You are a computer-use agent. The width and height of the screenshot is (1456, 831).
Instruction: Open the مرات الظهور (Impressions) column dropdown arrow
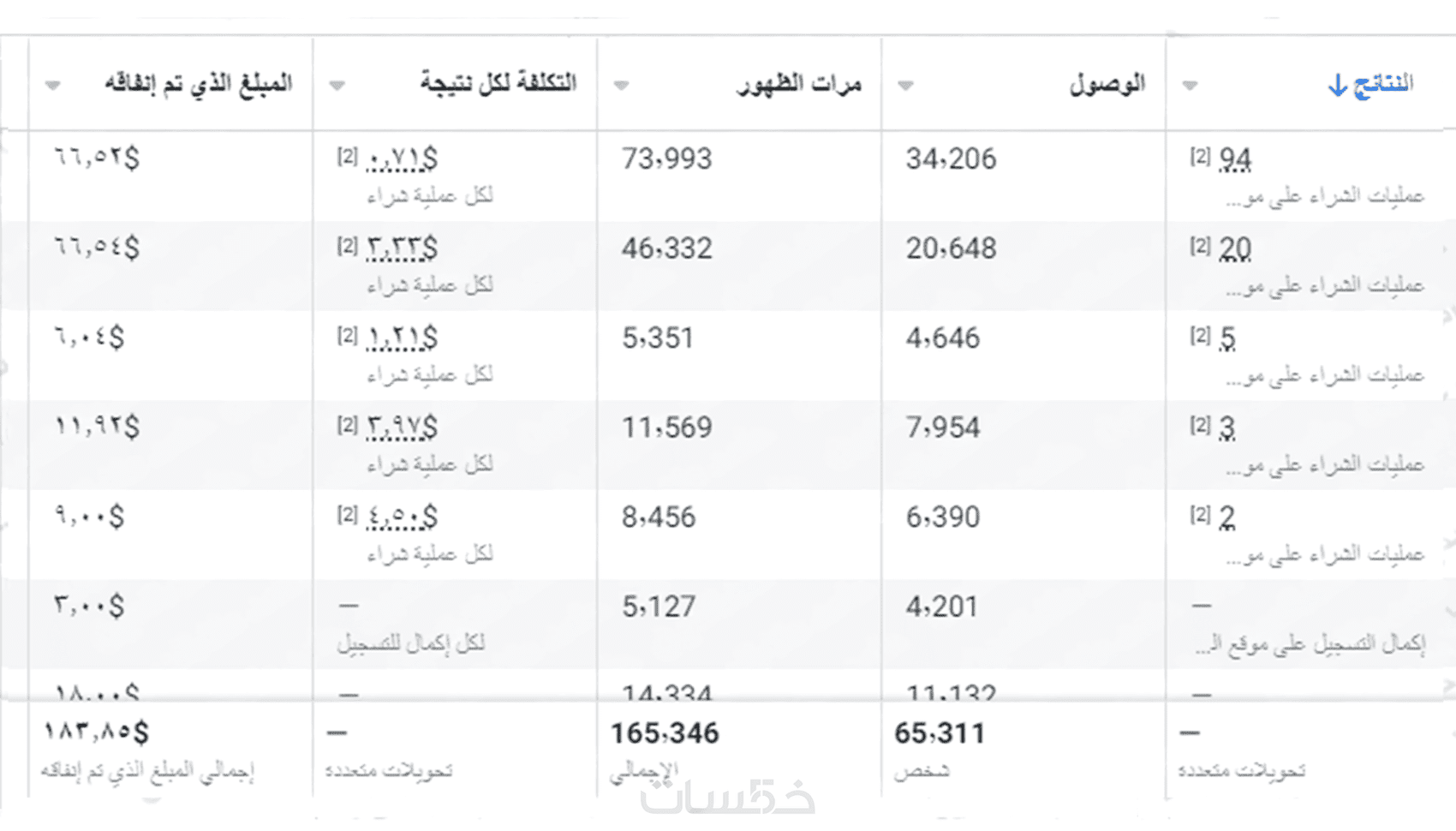pyautogui.click(x=622, y=85)
